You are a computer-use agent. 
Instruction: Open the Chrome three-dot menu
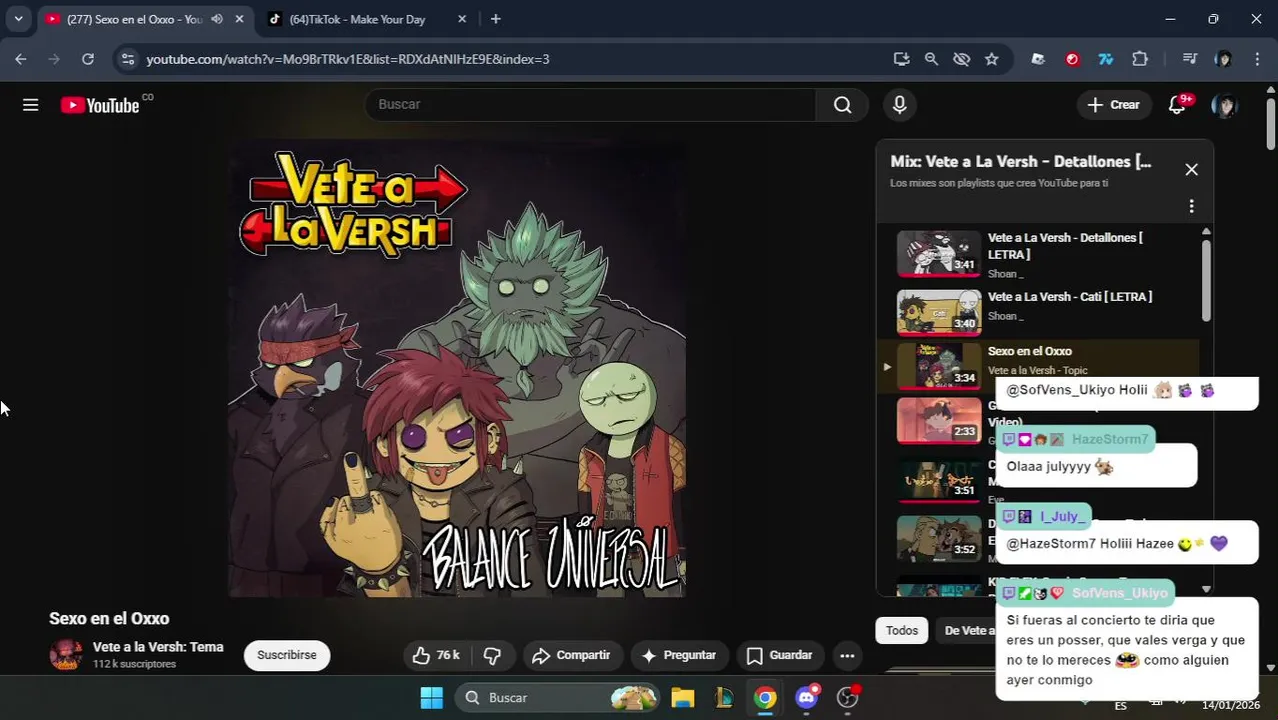pyautogui.click(x=1257, y=59)
